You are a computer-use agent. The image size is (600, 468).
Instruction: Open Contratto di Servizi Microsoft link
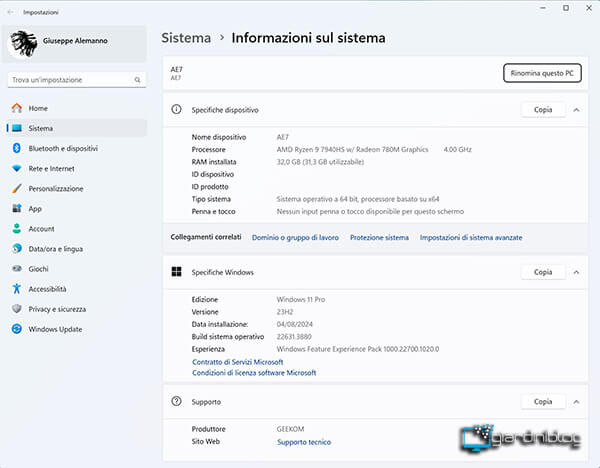[238, 362]
